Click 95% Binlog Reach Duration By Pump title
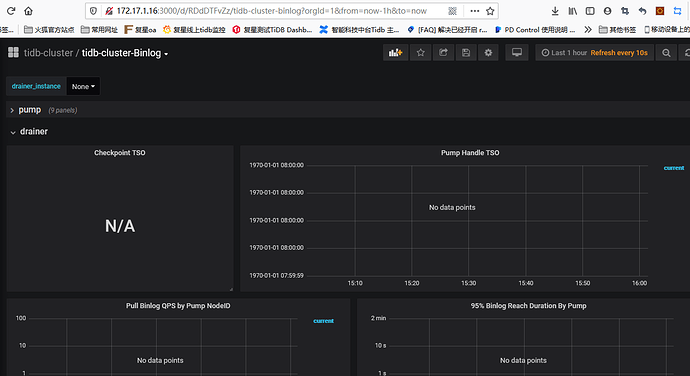 click(x=529, y=306)
